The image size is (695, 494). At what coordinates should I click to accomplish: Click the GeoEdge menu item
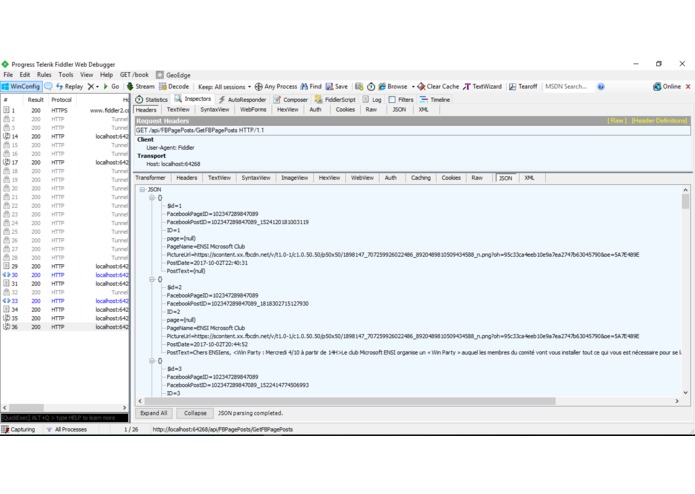173,75
